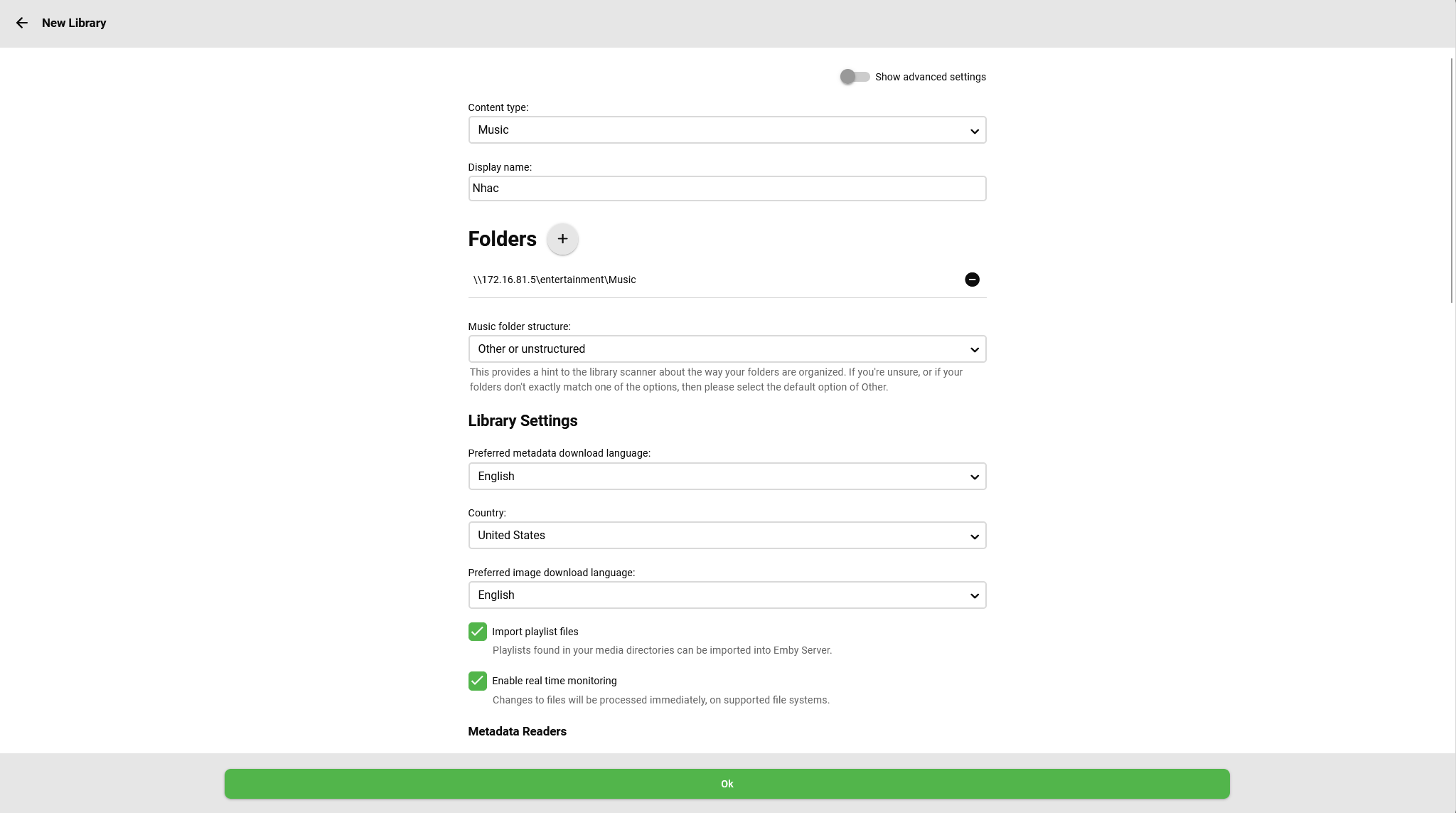Screen dimensions: 1456x813
Task: Open Preferred image download language dropdown
Action: [727, 595]
